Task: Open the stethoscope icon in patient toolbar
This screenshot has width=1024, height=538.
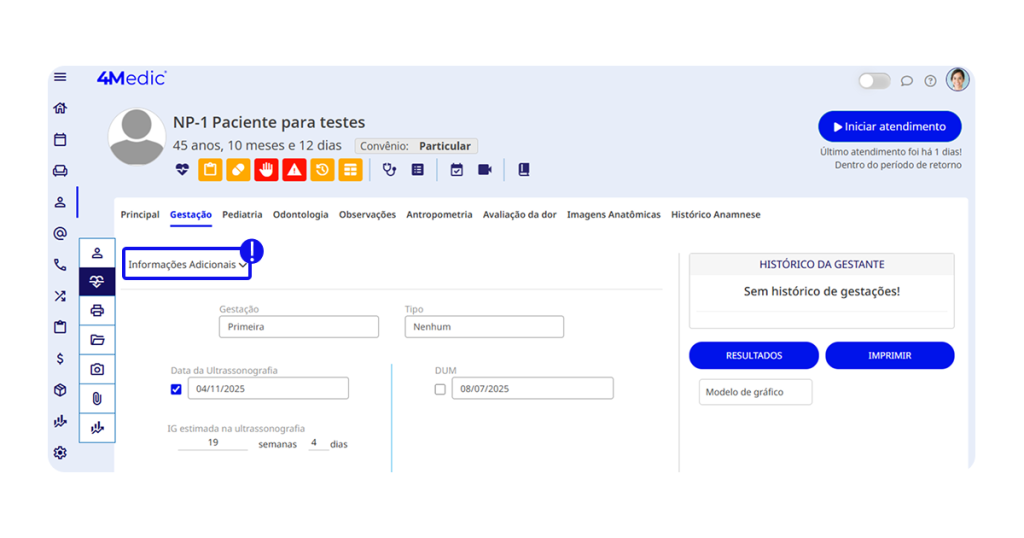Action: pos(389,170)
